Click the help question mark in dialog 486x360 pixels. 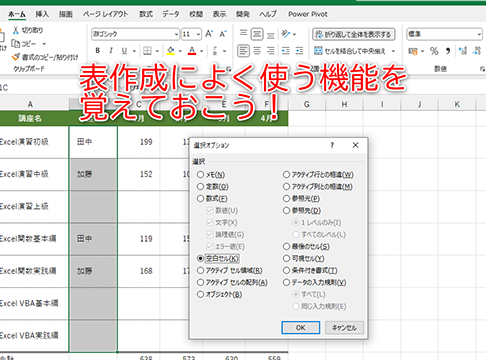[332, 145]
